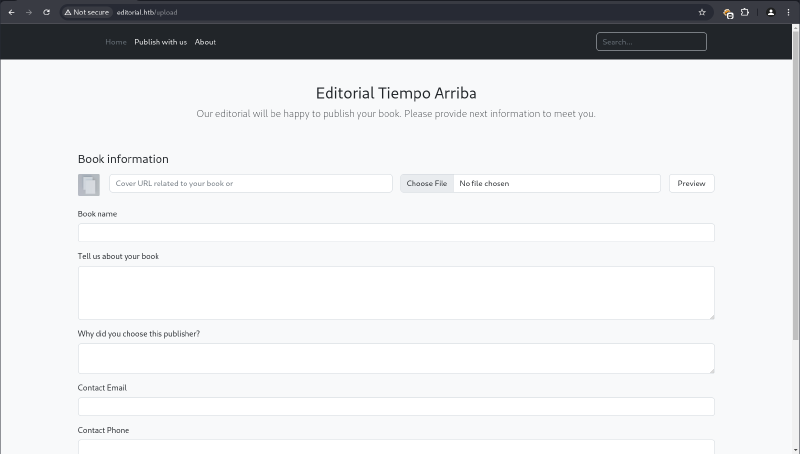
Task: Select the Contact Email field
Action: coord(396,406)
